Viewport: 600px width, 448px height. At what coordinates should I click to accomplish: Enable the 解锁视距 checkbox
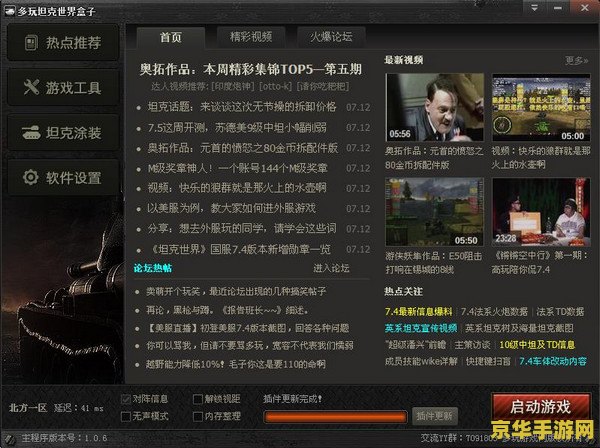pos(198,399)
